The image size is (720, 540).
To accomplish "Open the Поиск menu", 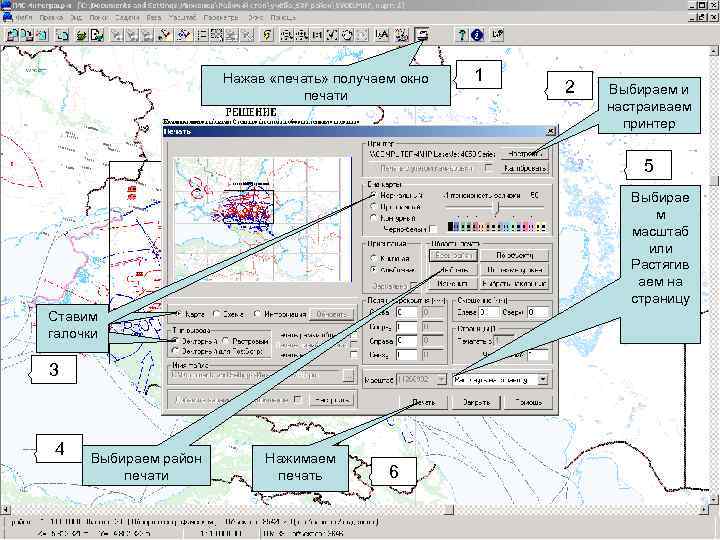I will coord(98,17).
